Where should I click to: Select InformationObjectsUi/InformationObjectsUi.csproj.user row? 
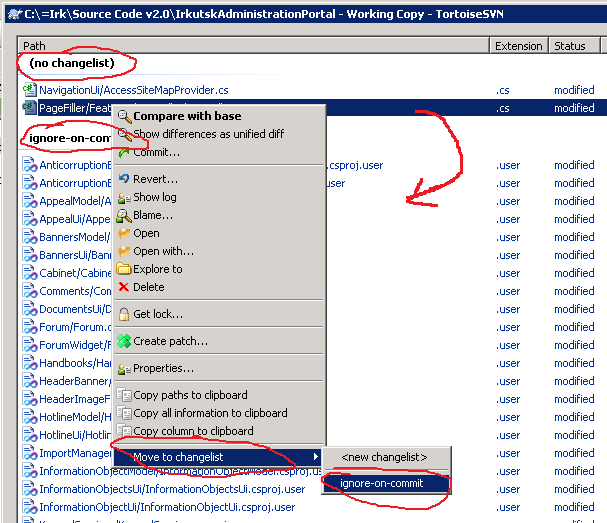[314, 489]
